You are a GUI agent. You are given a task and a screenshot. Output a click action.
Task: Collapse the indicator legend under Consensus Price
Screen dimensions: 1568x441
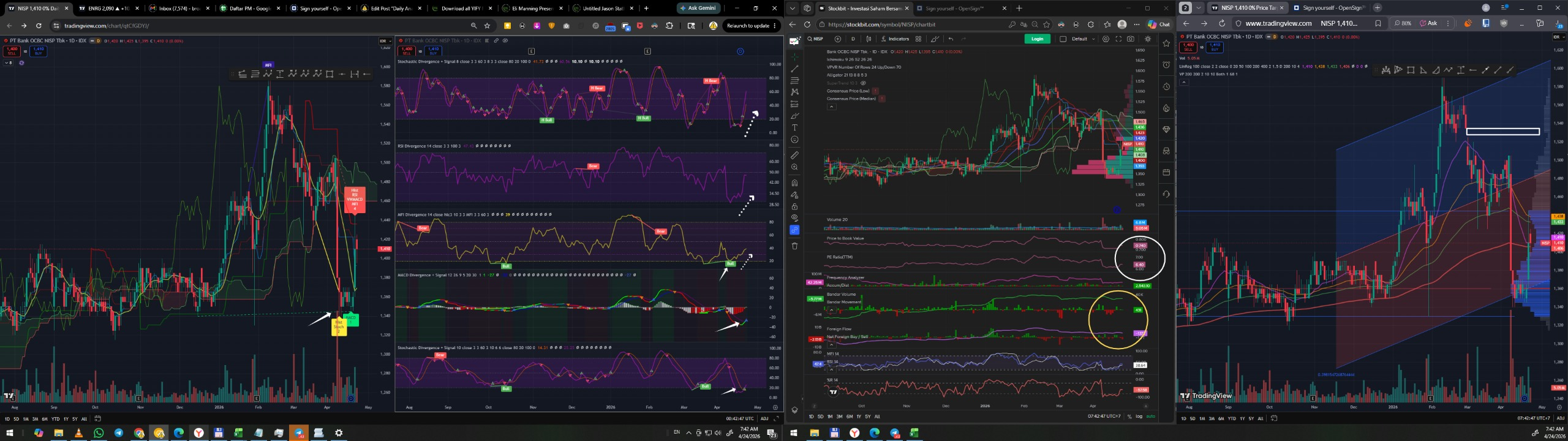[x=831, y=107]
